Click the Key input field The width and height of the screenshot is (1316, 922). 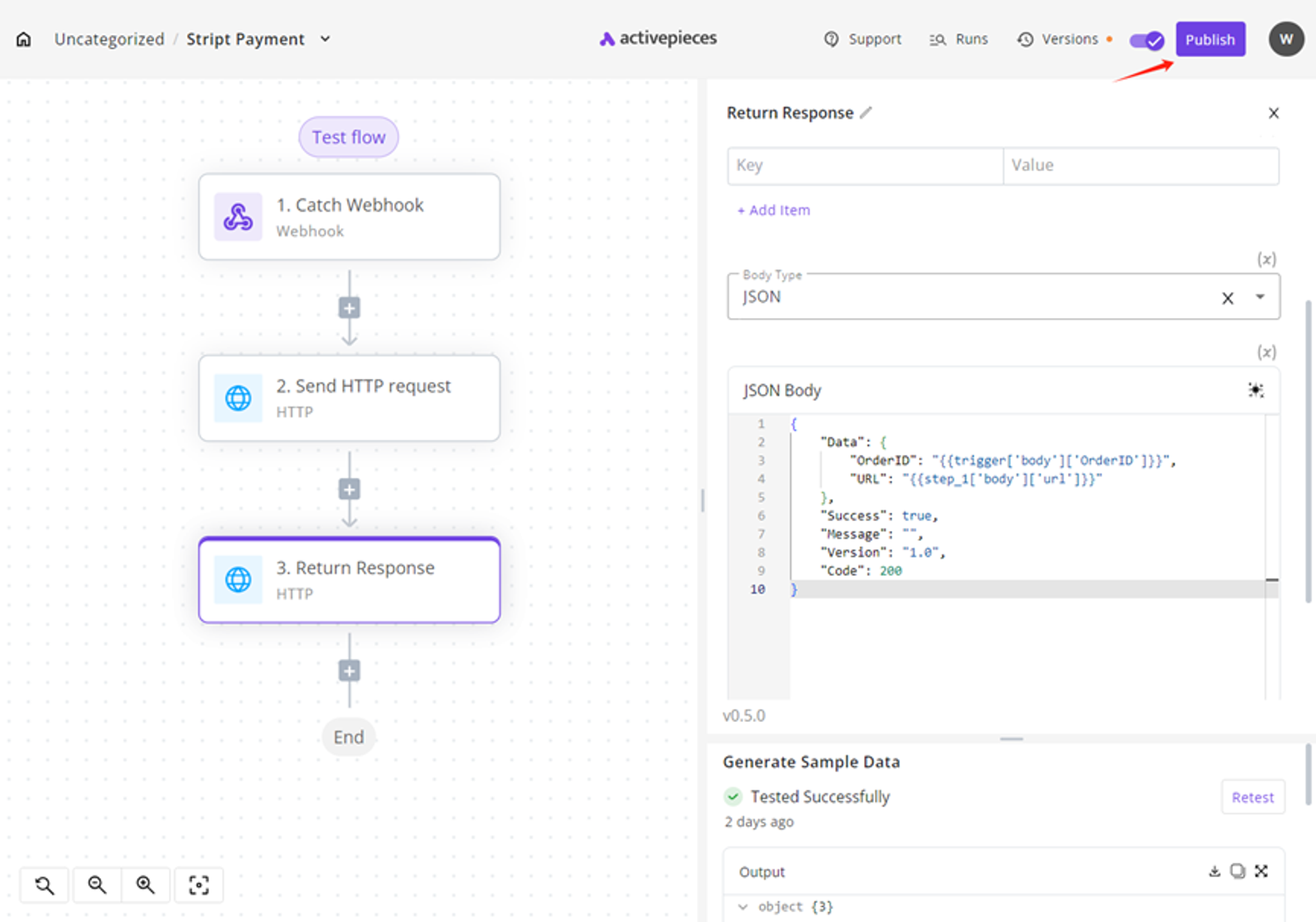click(x=865, y=166)
